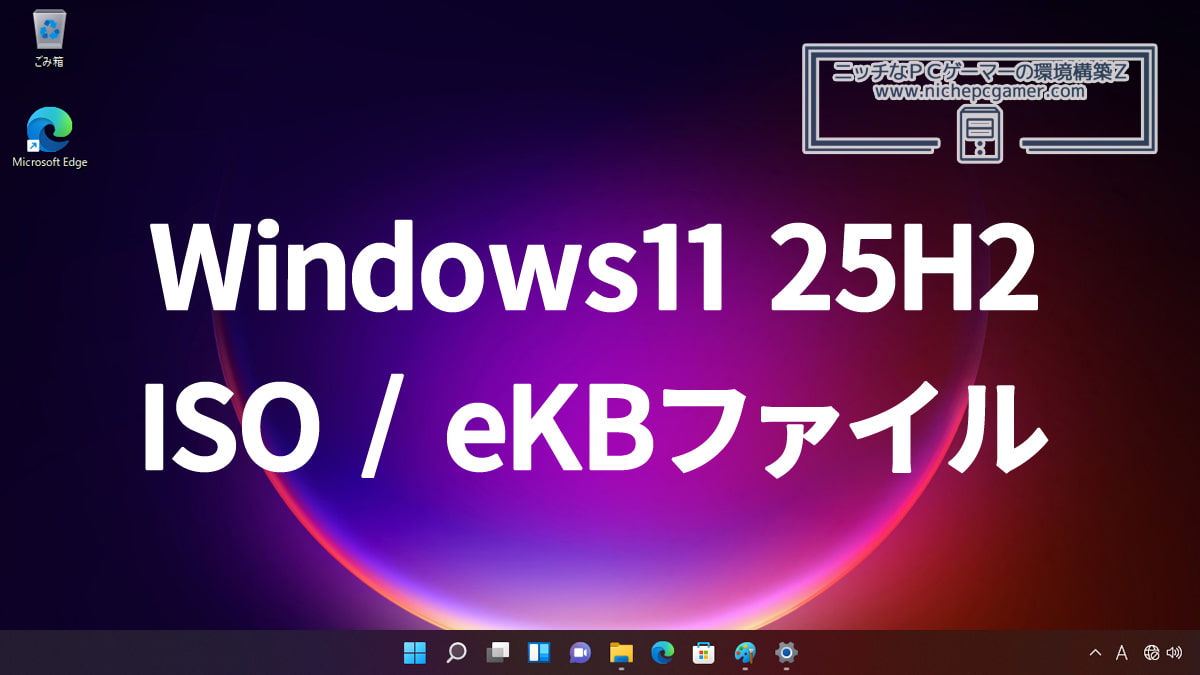Open taskbar Search magnifier

(456, 653)
